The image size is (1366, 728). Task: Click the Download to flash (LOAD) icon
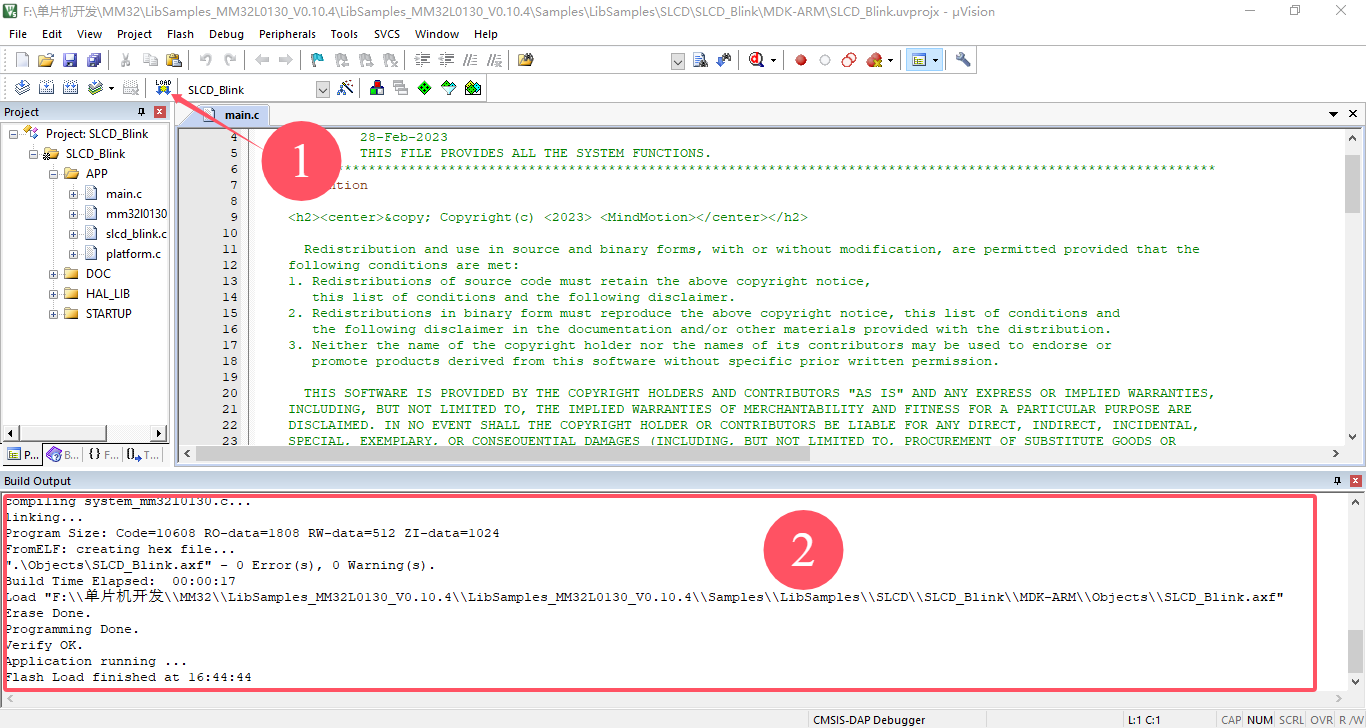pyautogui.click(x=163, y=88)
